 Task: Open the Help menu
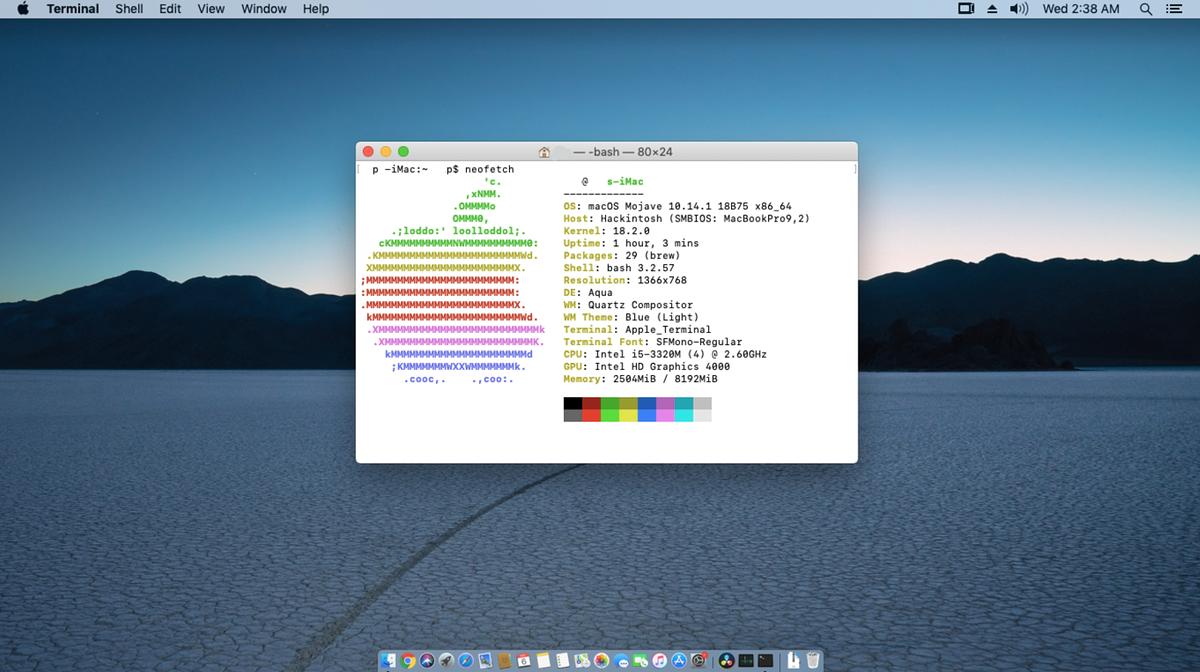pyautogui.click(x=316, y=9)
